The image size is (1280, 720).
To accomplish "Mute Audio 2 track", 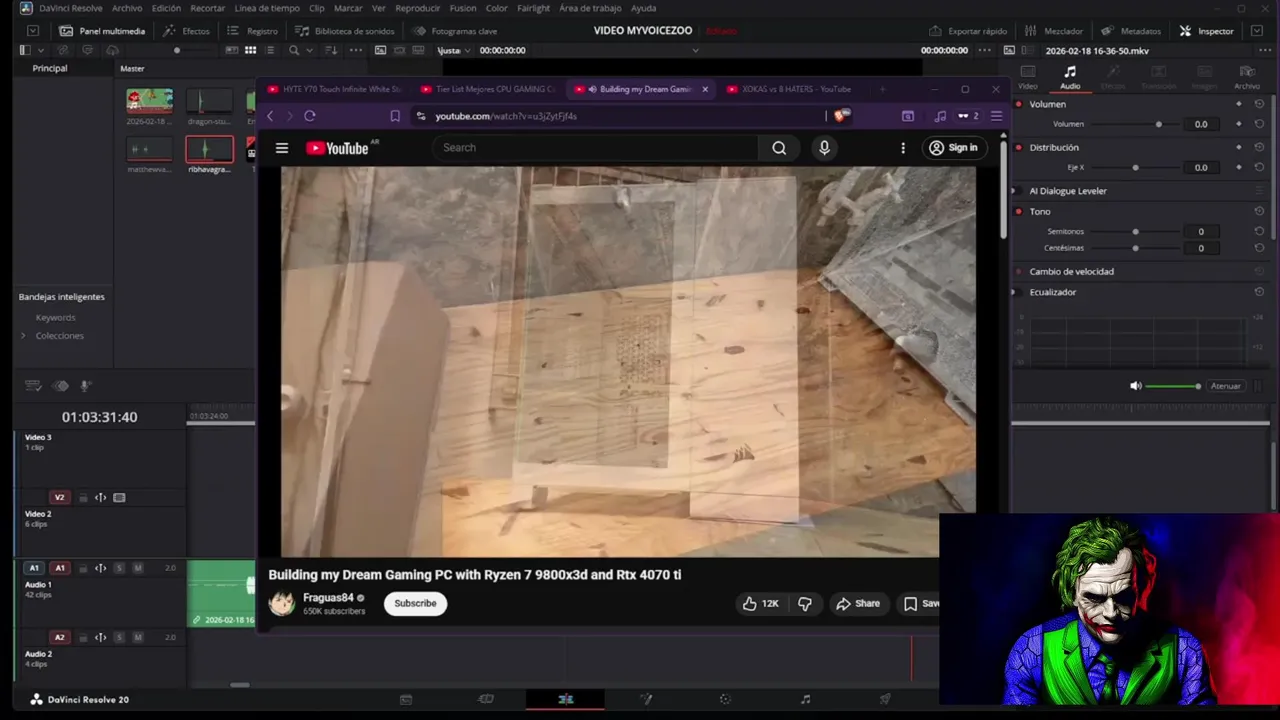I will (x=138, y=637).
